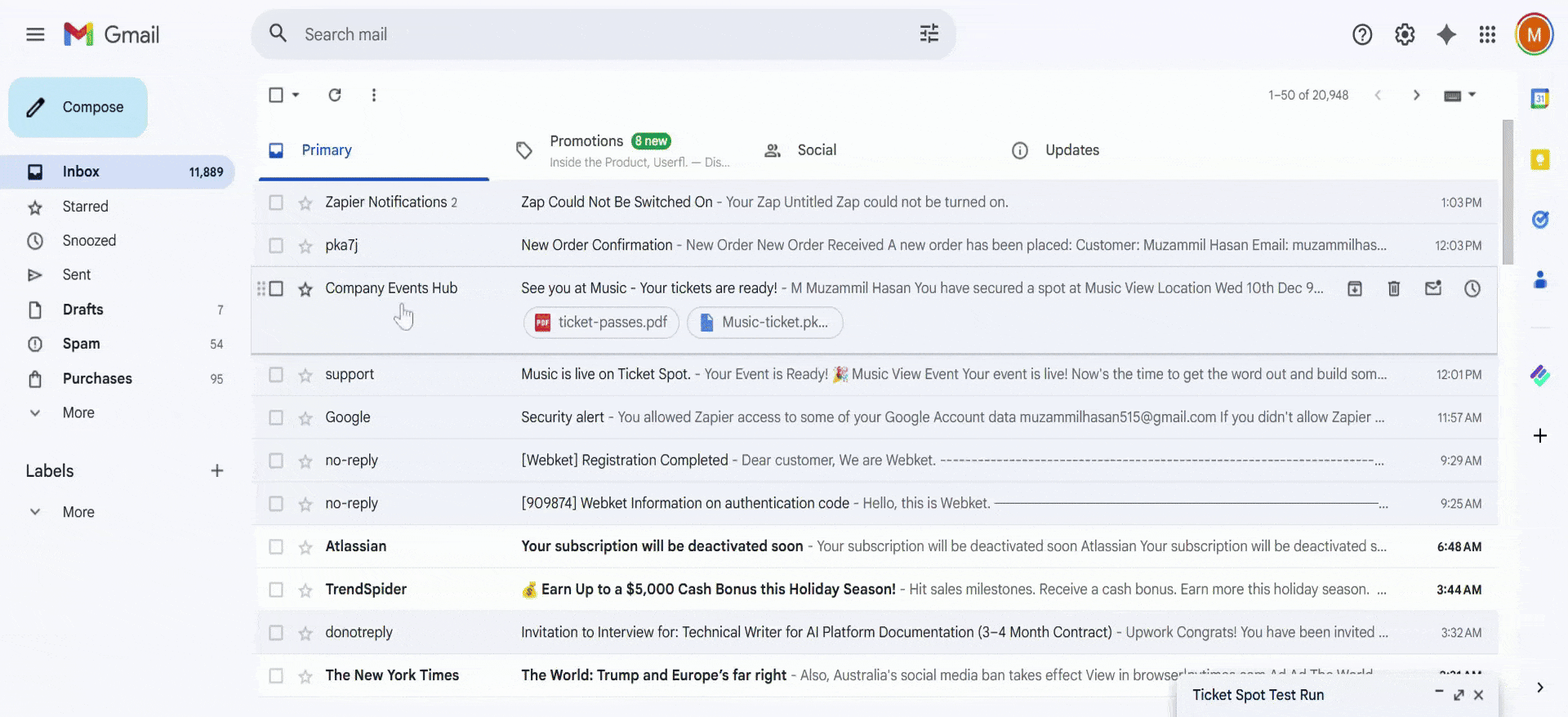Go to older page arrow

click(x=1417, y=95)
